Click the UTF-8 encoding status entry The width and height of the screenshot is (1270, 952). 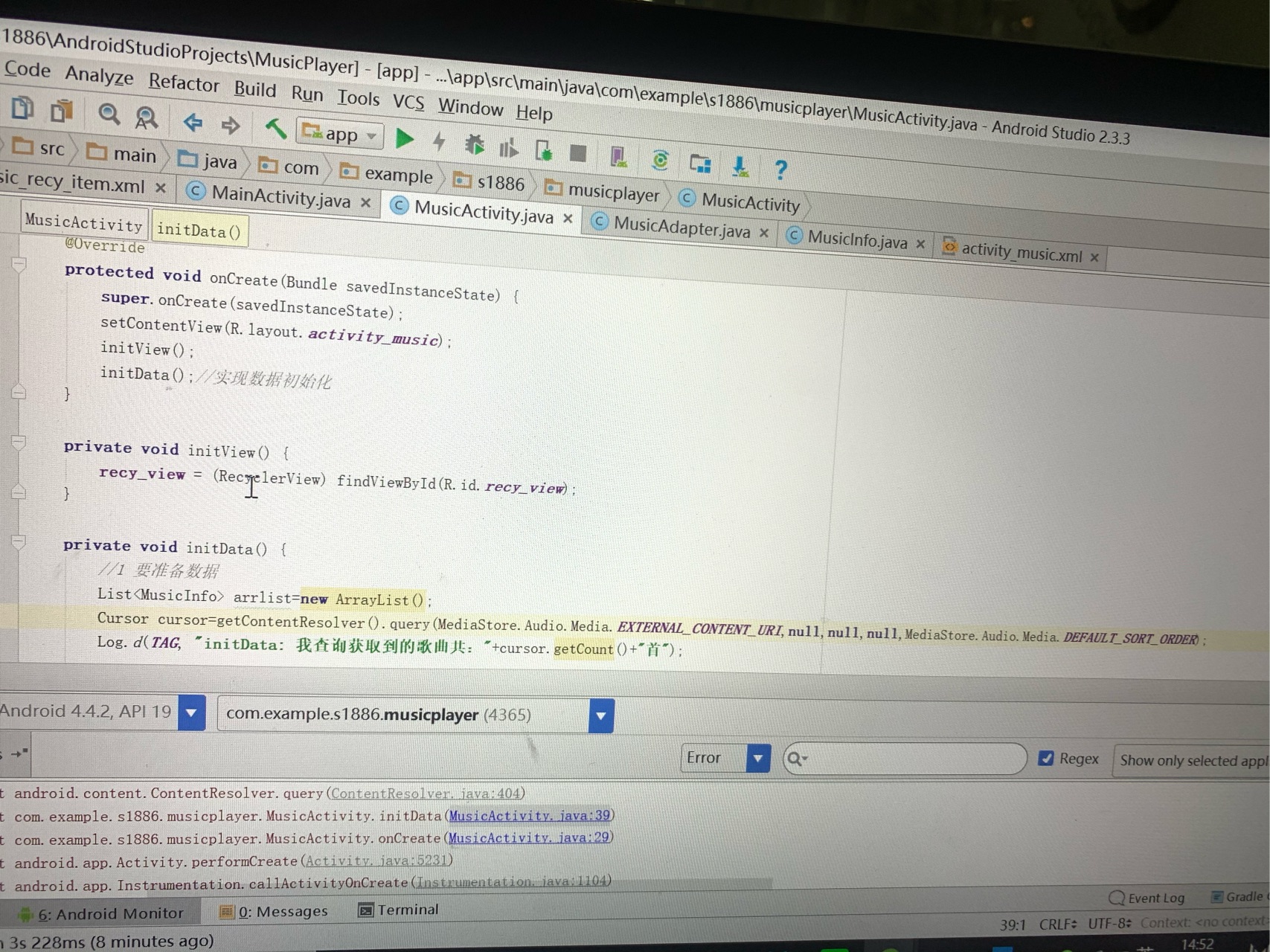pos(1109,923)
